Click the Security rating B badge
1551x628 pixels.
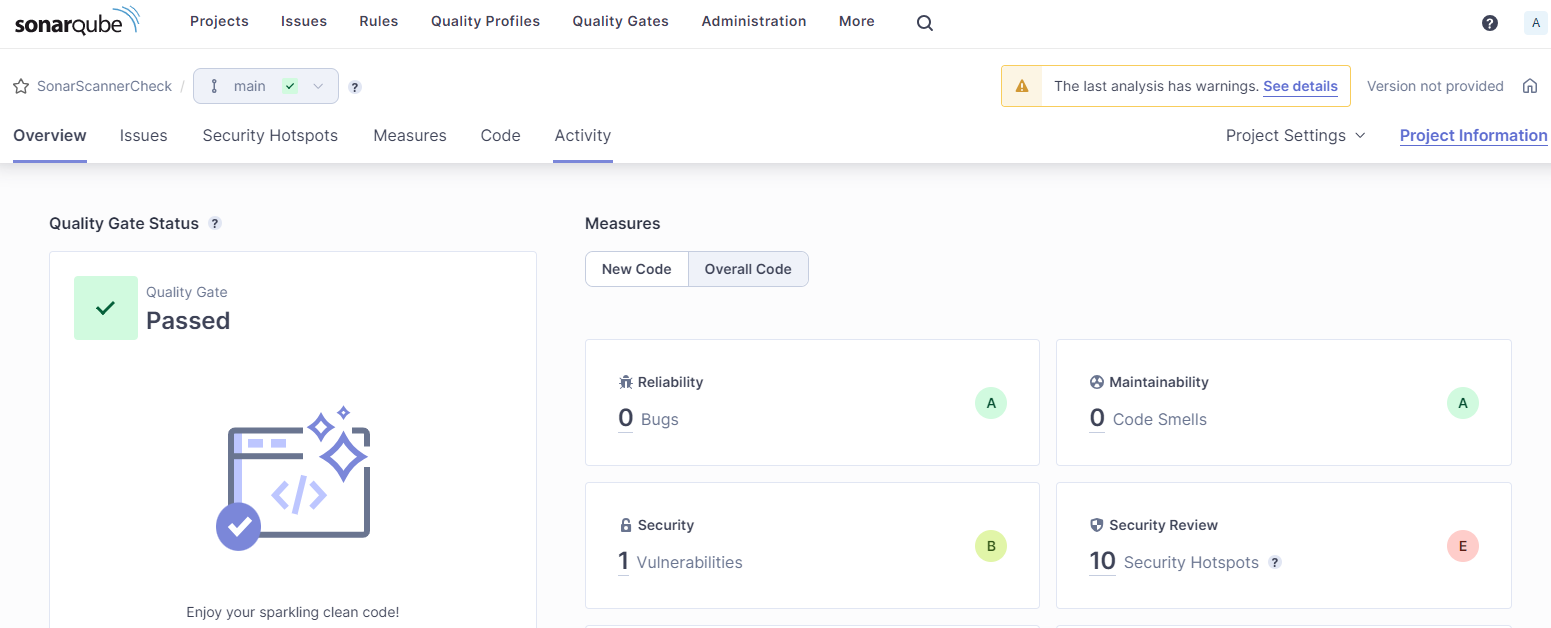(991, 546)
